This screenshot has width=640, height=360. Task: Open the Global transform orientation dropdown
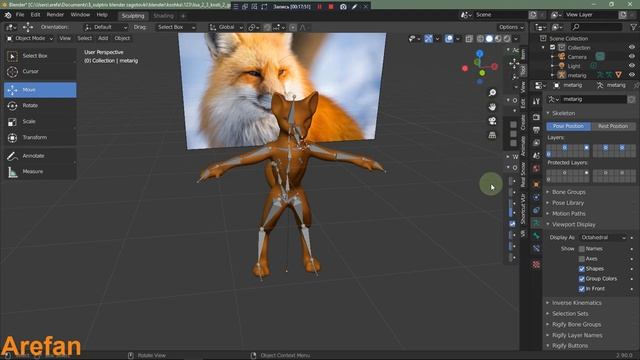(x=226, y=27)
